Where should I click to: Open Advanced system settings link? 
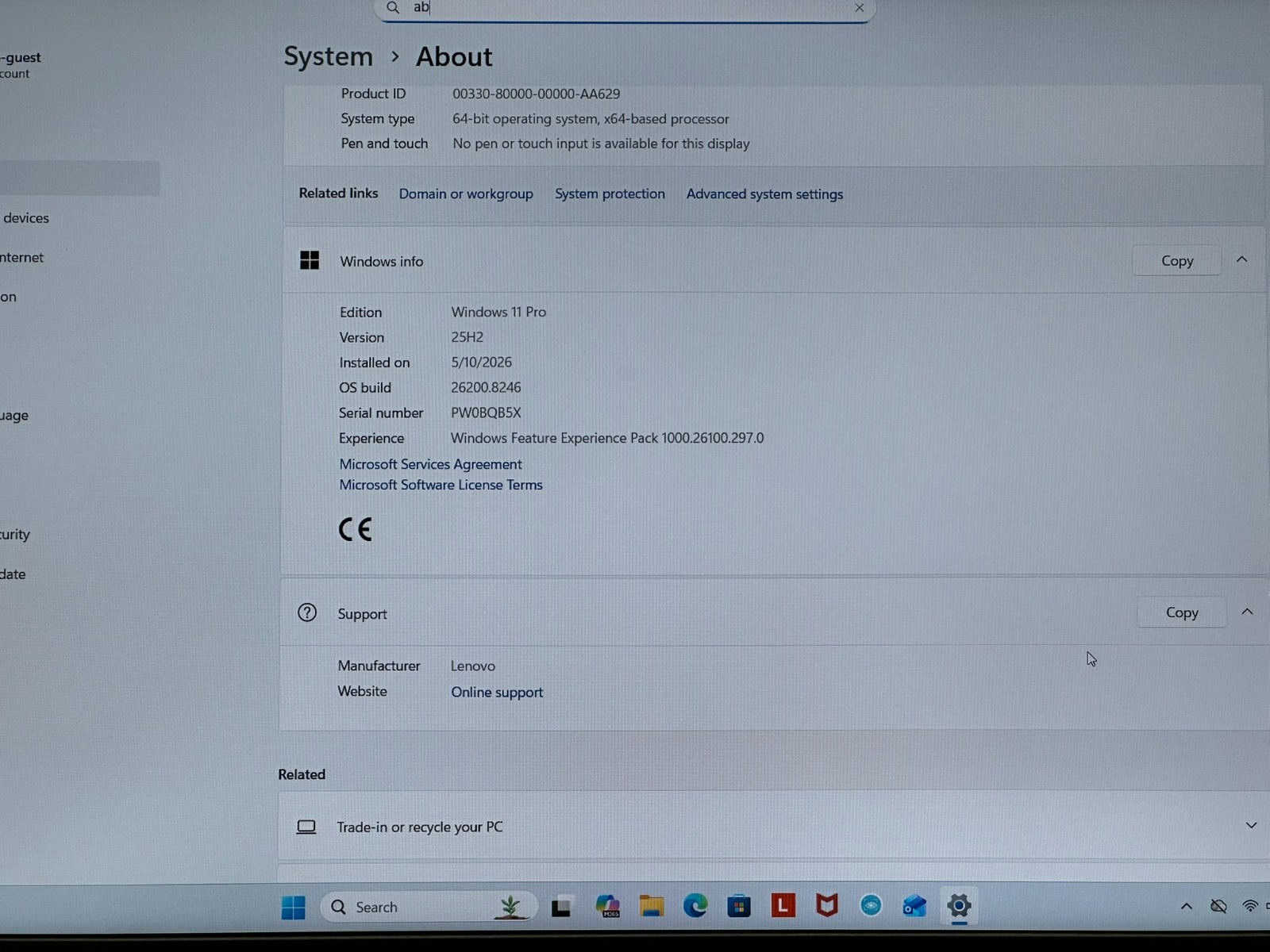[764, 194]
